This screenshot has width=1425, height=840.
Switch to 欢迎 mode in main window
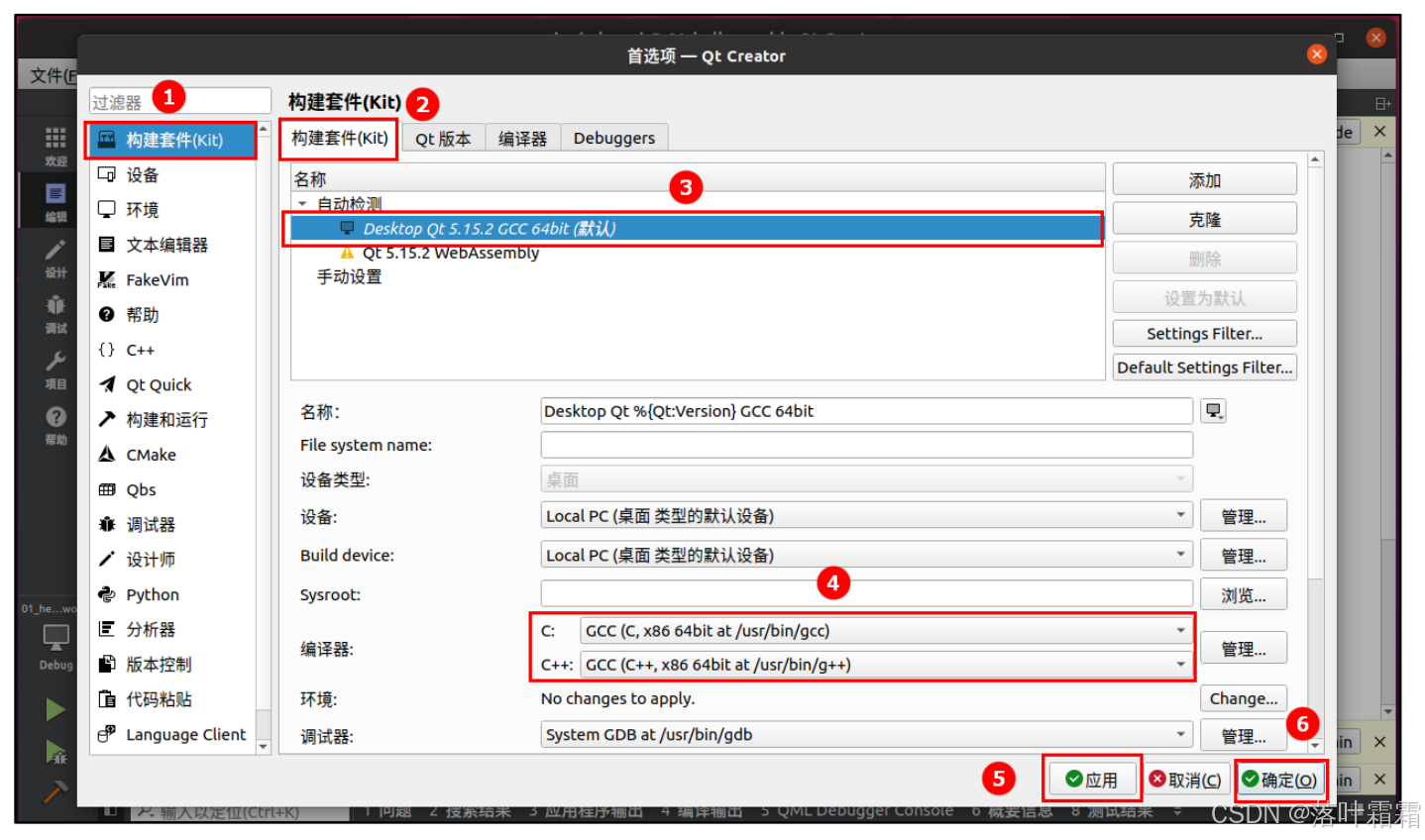(55, 146)
